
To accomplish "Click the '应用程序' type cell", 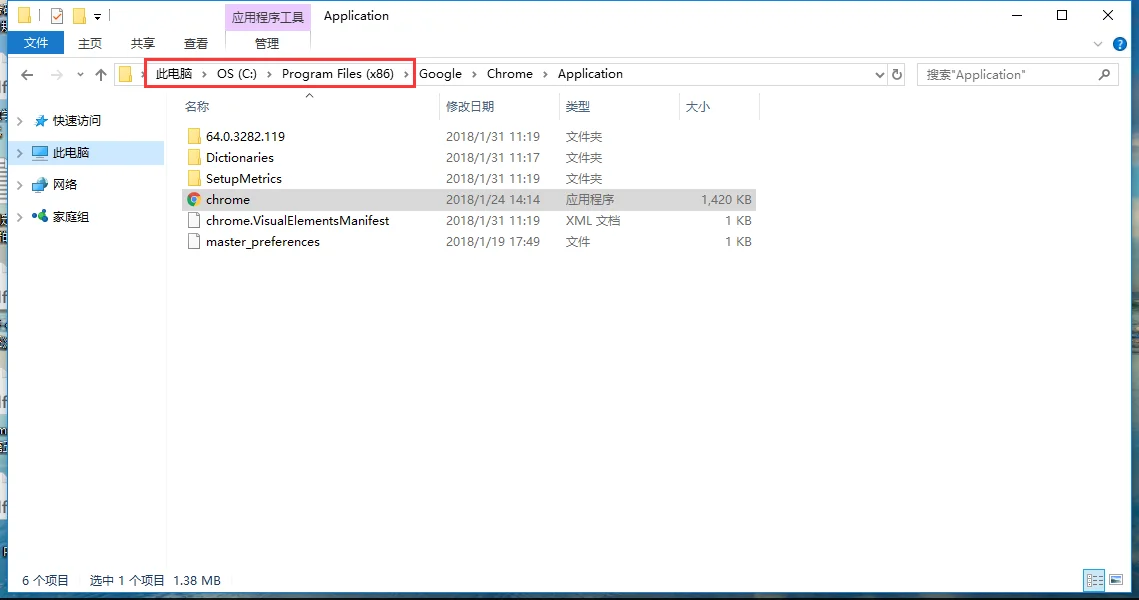I will [590, 199].
